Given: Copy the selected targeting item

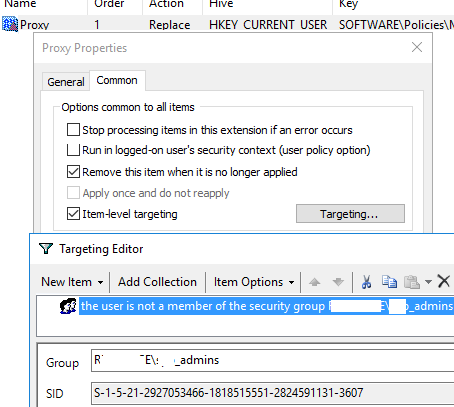Looking at the screenshot, I should point(389,282).
